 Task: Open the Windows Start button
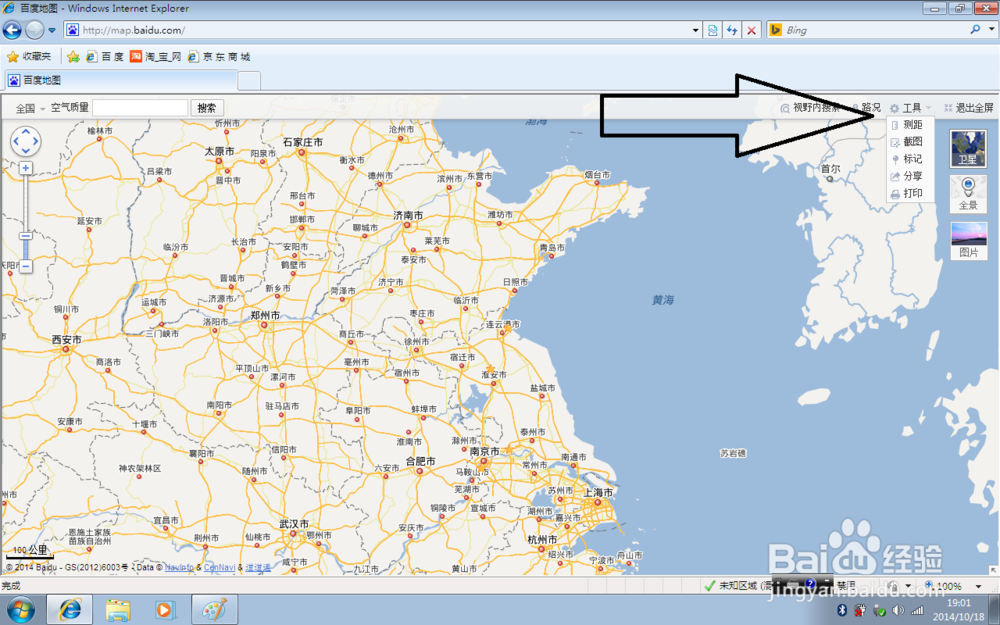[x=20, y=610]
